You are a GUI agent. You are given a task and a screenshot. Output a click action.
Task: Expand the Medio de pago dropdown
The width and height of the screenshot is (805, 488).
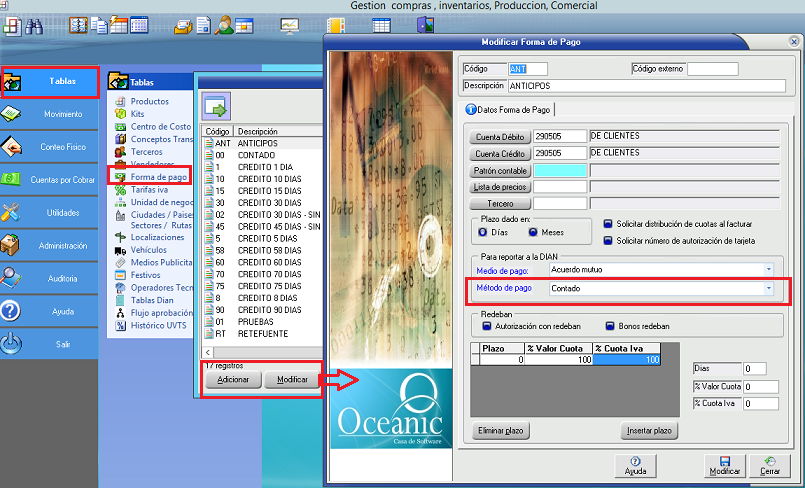pos(767,269)
